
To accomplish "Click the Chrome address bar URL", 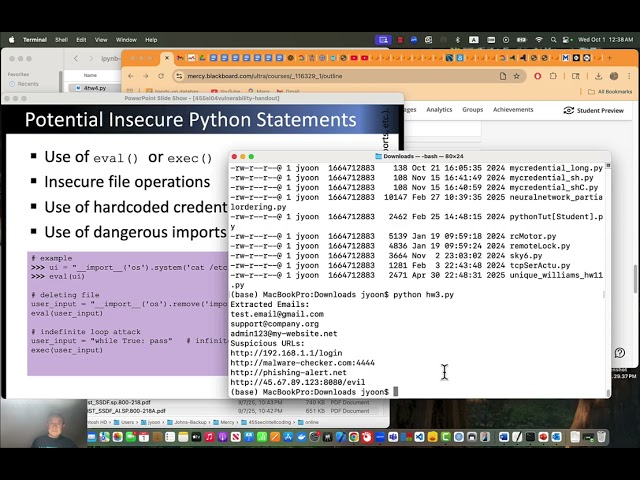I will click(264, 76).
